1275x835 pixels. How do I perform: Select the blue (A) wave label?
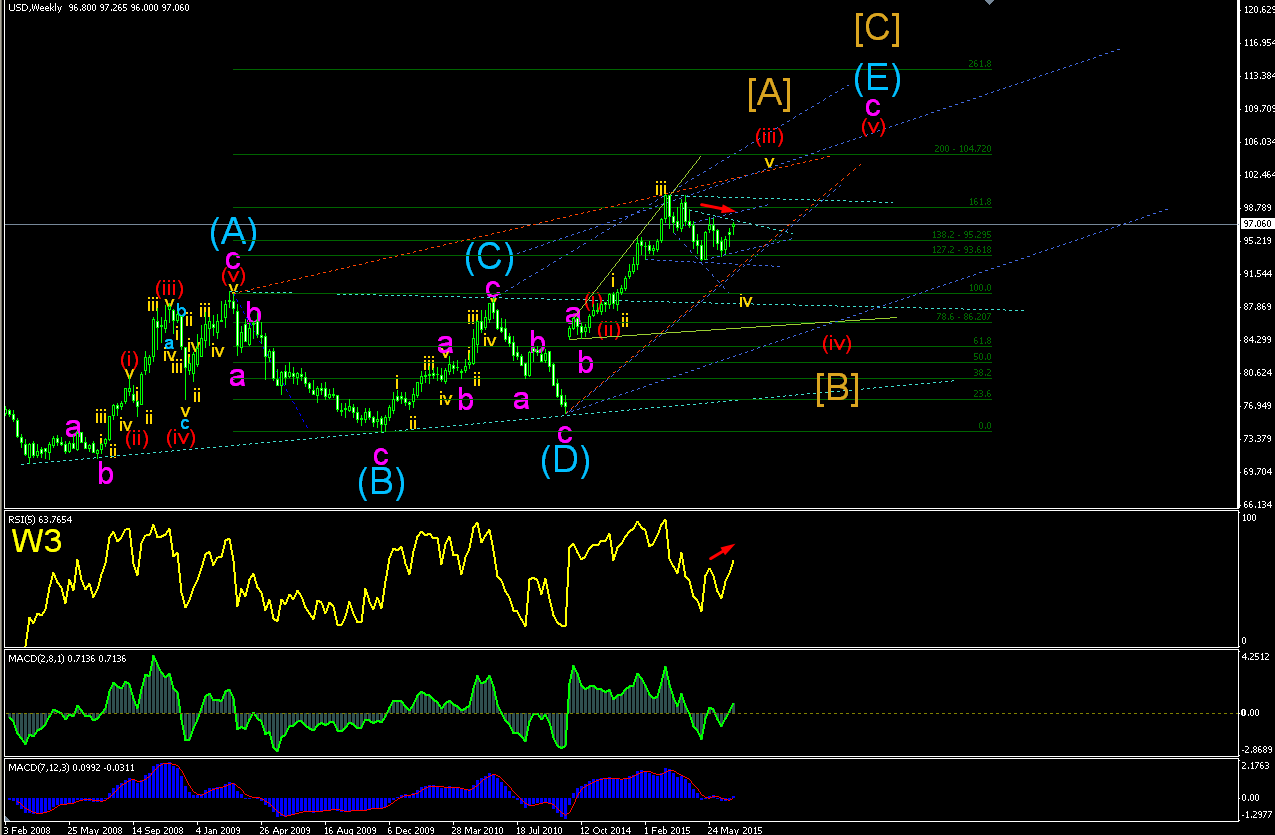coord(234,232)
